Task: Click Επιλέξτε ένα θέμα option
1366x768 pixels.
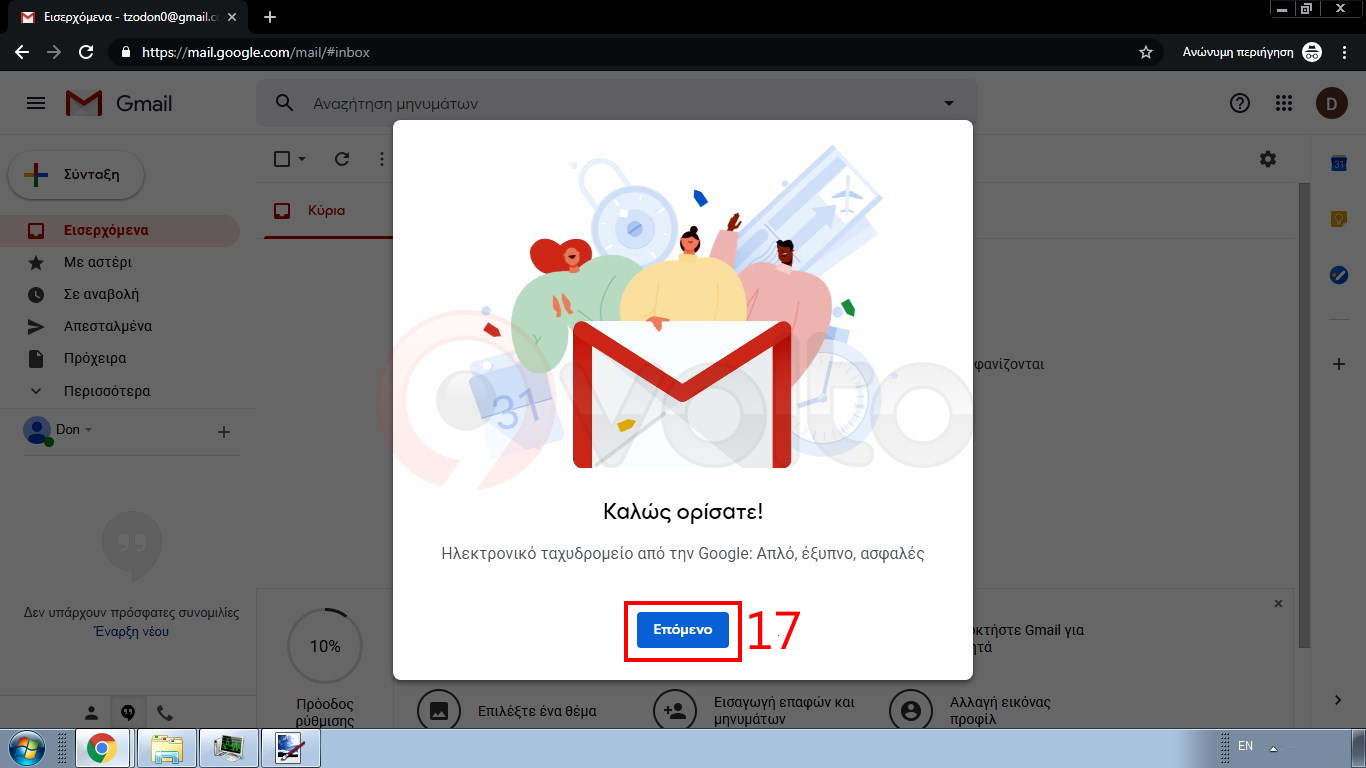Action: [x=510, y=711]
